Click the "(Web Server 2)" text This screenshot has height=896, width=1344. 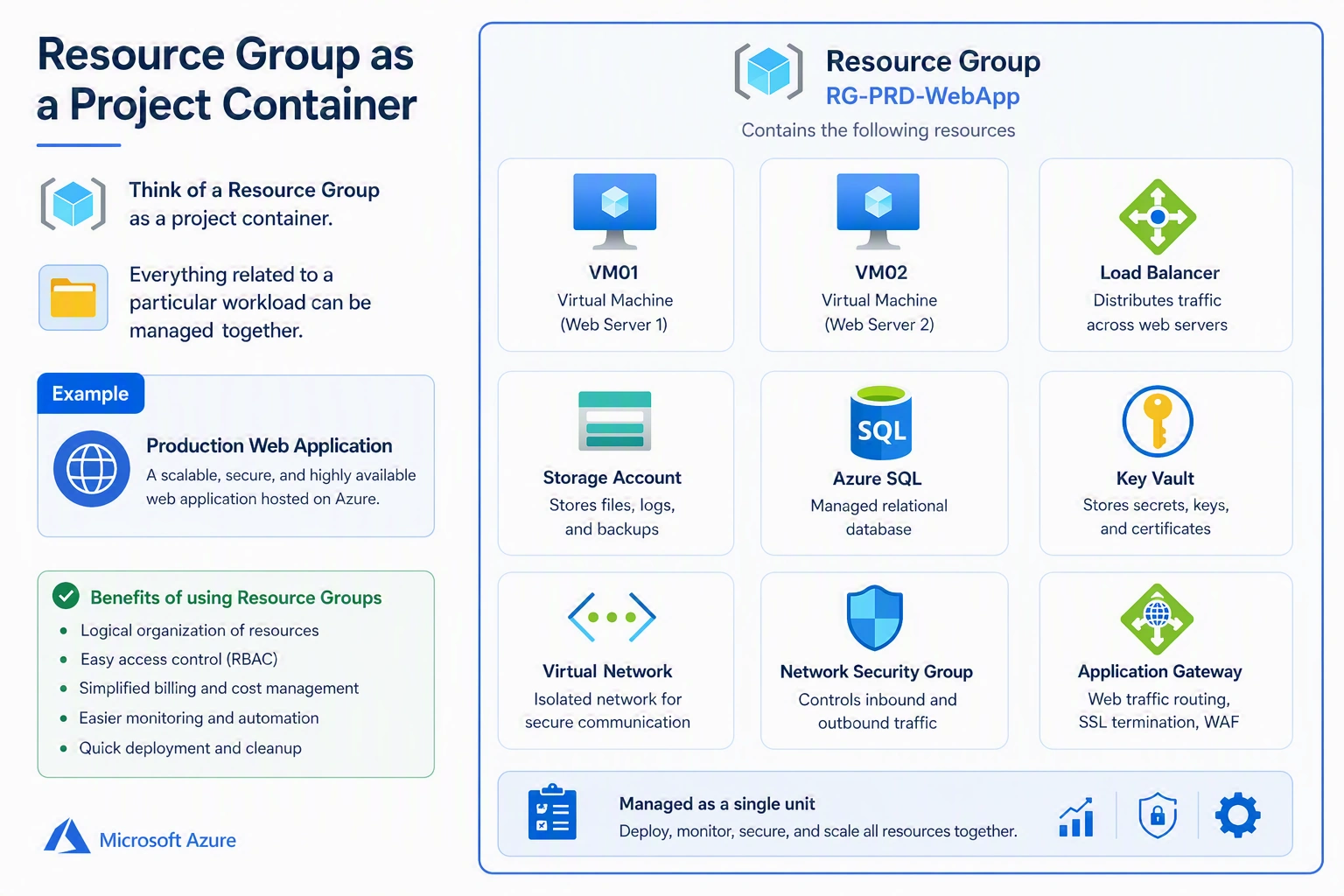coord(879,325)
